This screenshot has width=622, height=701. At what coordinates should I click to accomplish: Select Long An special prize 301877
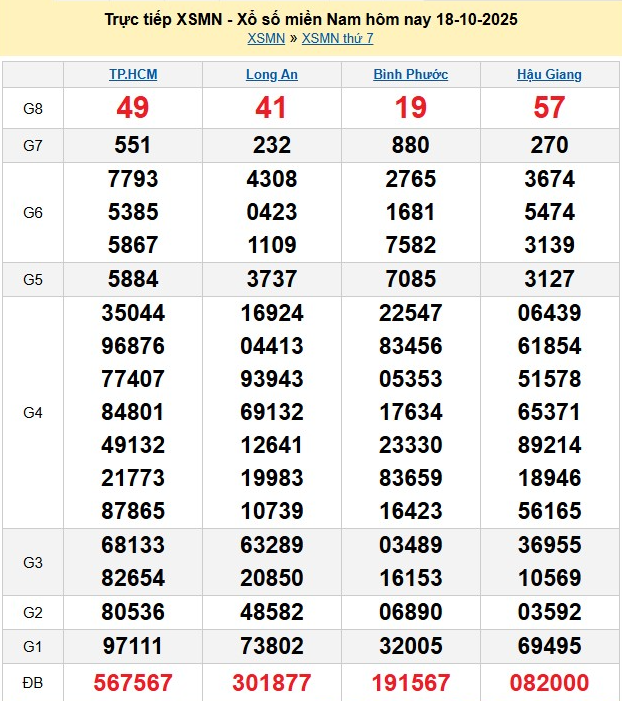[x=272, y=683]
